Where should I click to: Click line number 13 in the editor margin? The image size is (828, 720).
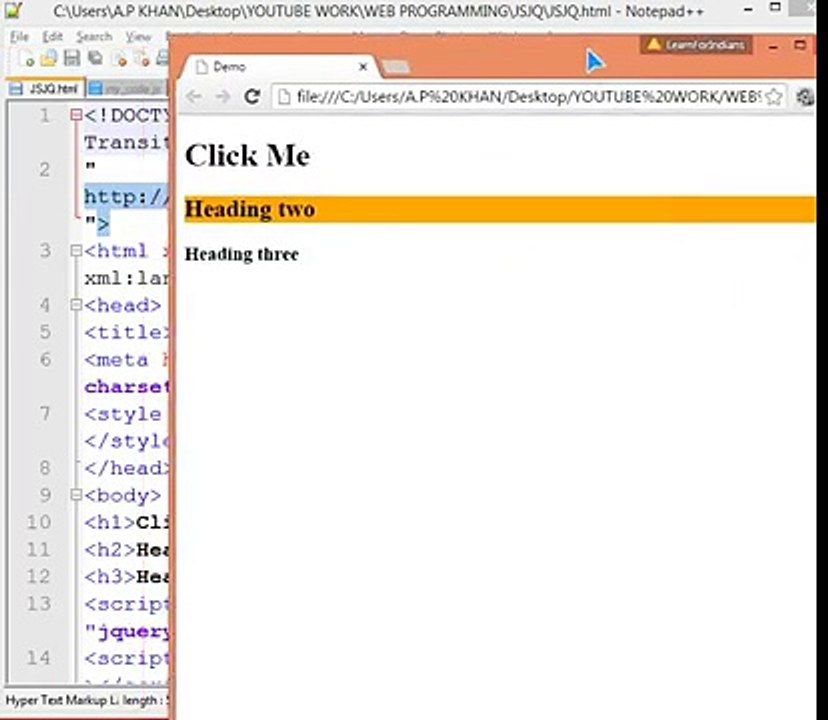pos(39,603)
